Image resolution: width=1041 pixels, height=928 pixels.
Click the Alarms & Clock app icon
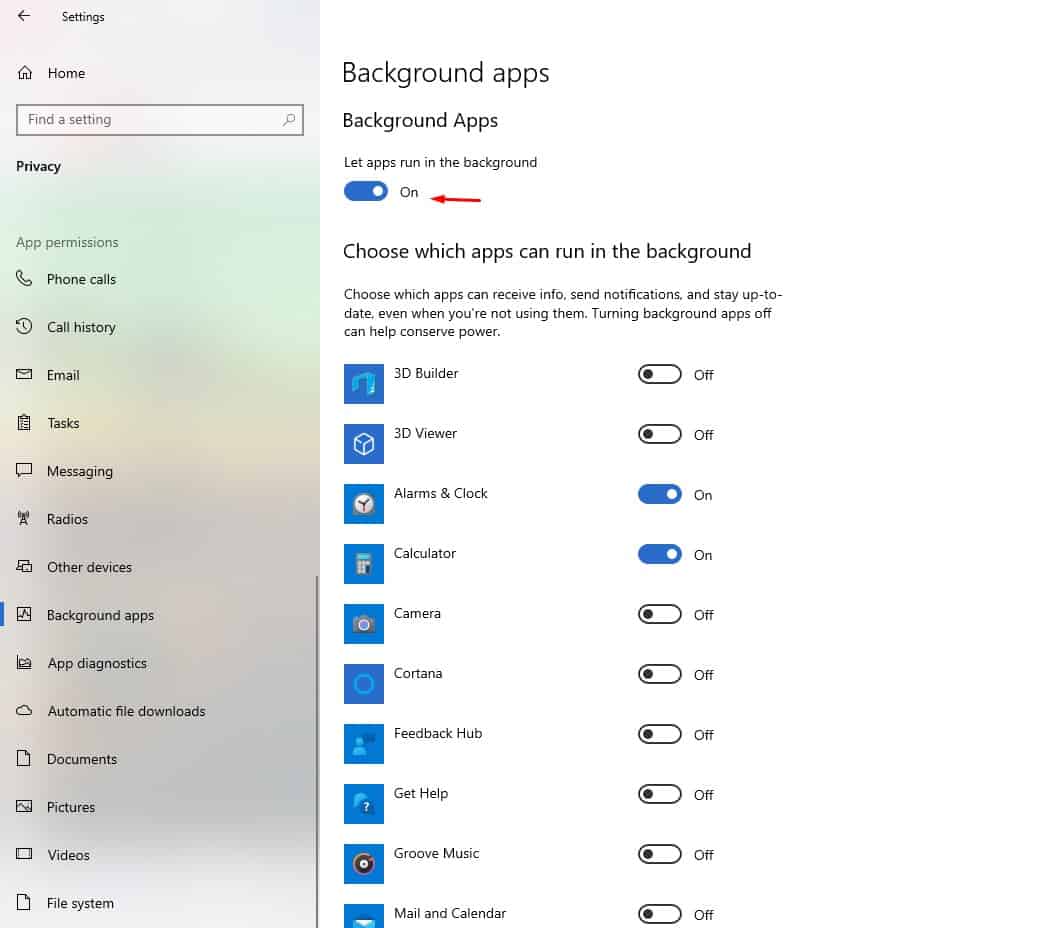coord(364,504)
